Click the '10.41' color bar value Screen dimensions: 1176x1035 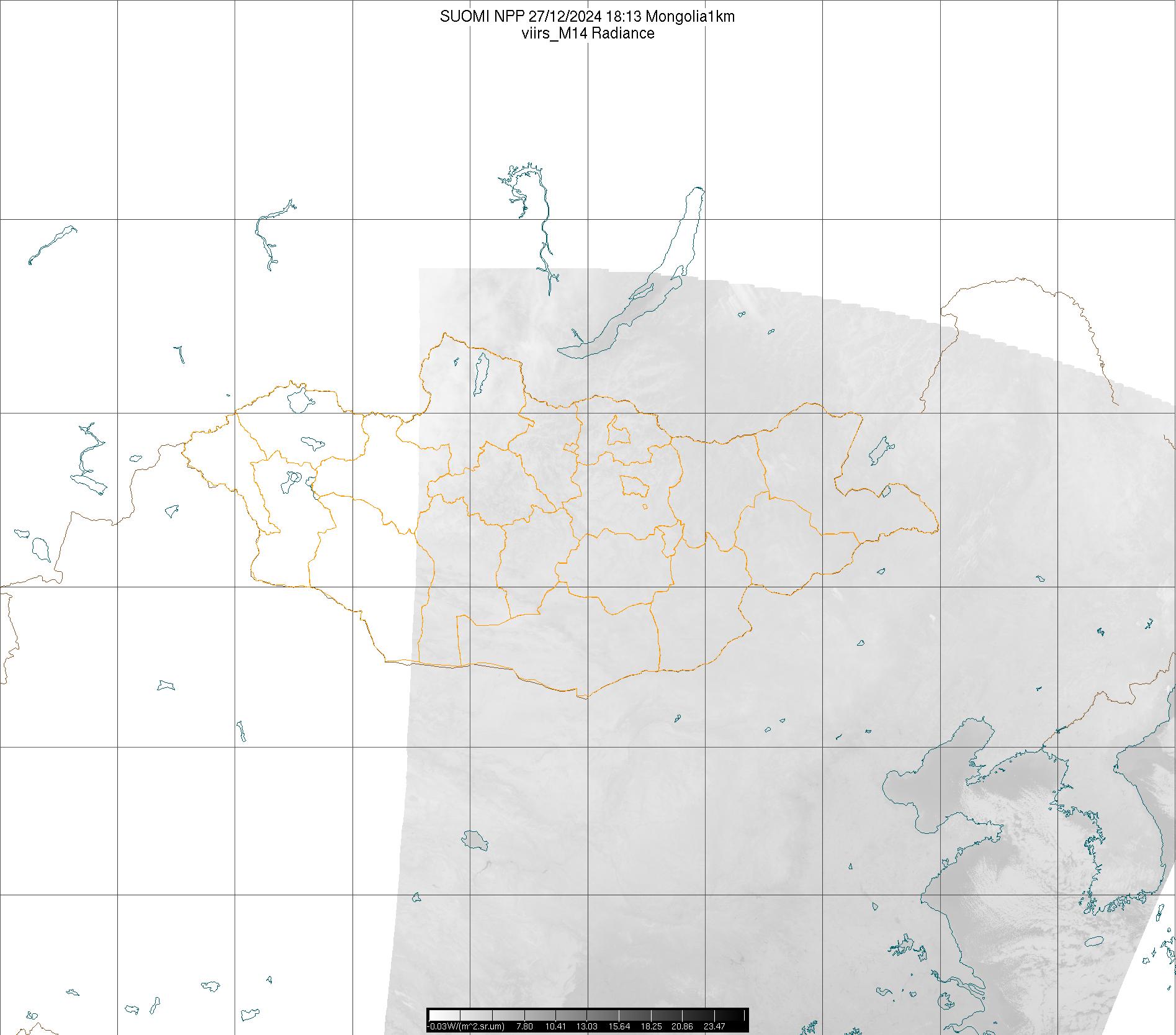pyautogui.click(x=555, y=1026)
